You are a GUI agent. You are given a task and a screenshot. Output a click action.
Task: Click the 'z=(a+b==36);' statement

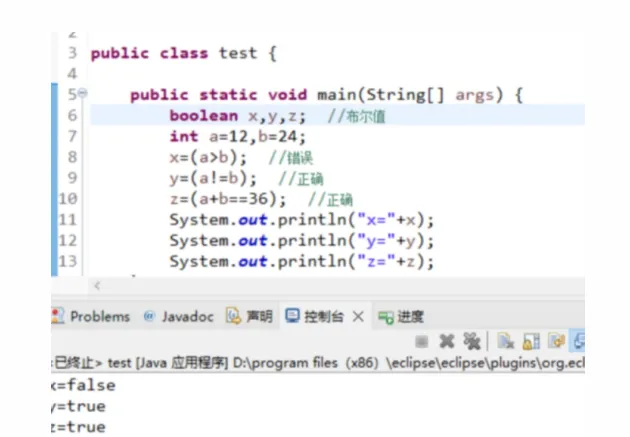pyautogui.click(x=228, y=200)
